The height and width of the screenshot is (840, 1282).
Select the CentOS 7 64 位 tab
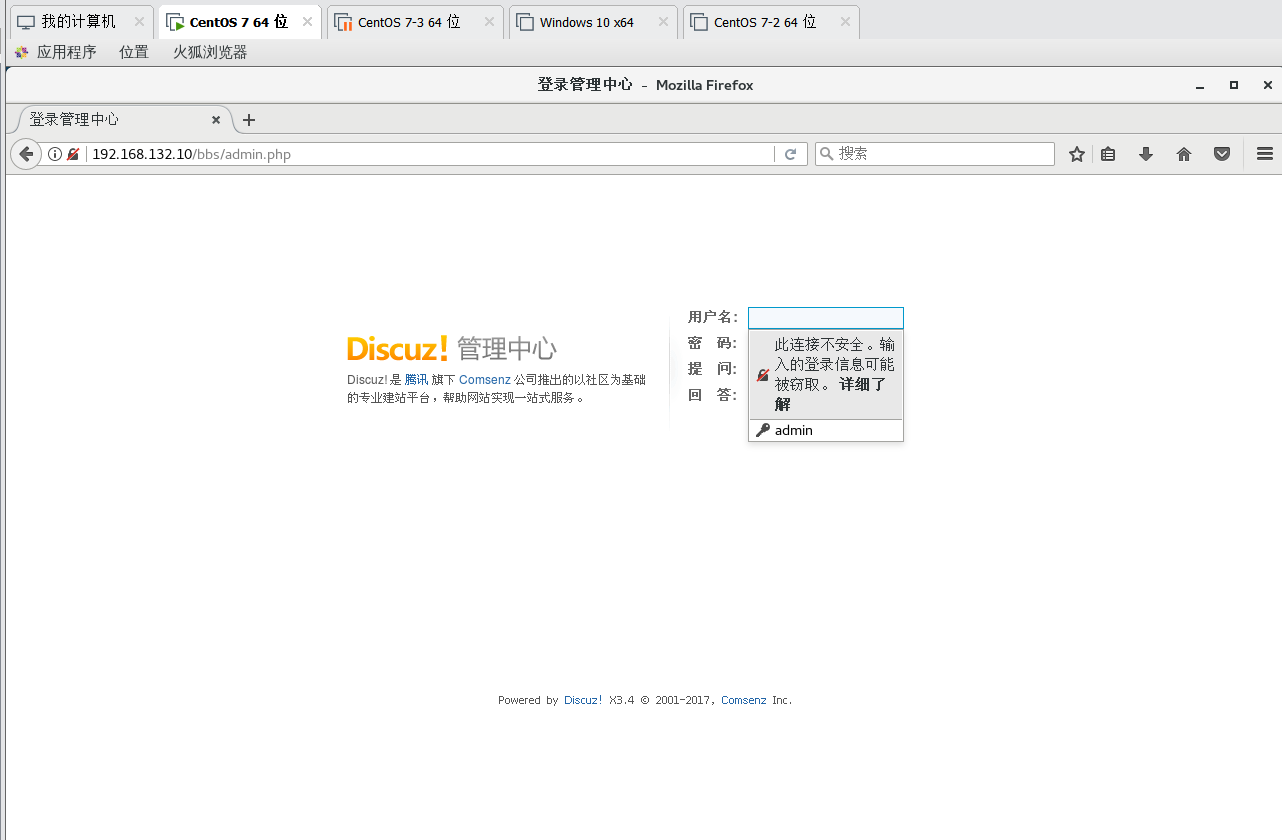point(239,22)
